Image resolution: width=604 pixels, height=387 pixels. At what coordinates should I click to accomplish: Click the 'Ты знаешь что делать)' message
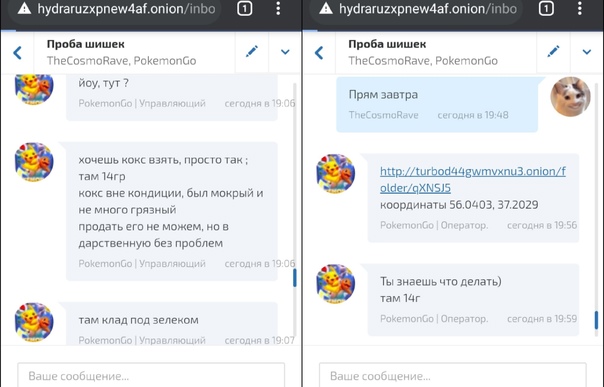(x=441, y=281)
